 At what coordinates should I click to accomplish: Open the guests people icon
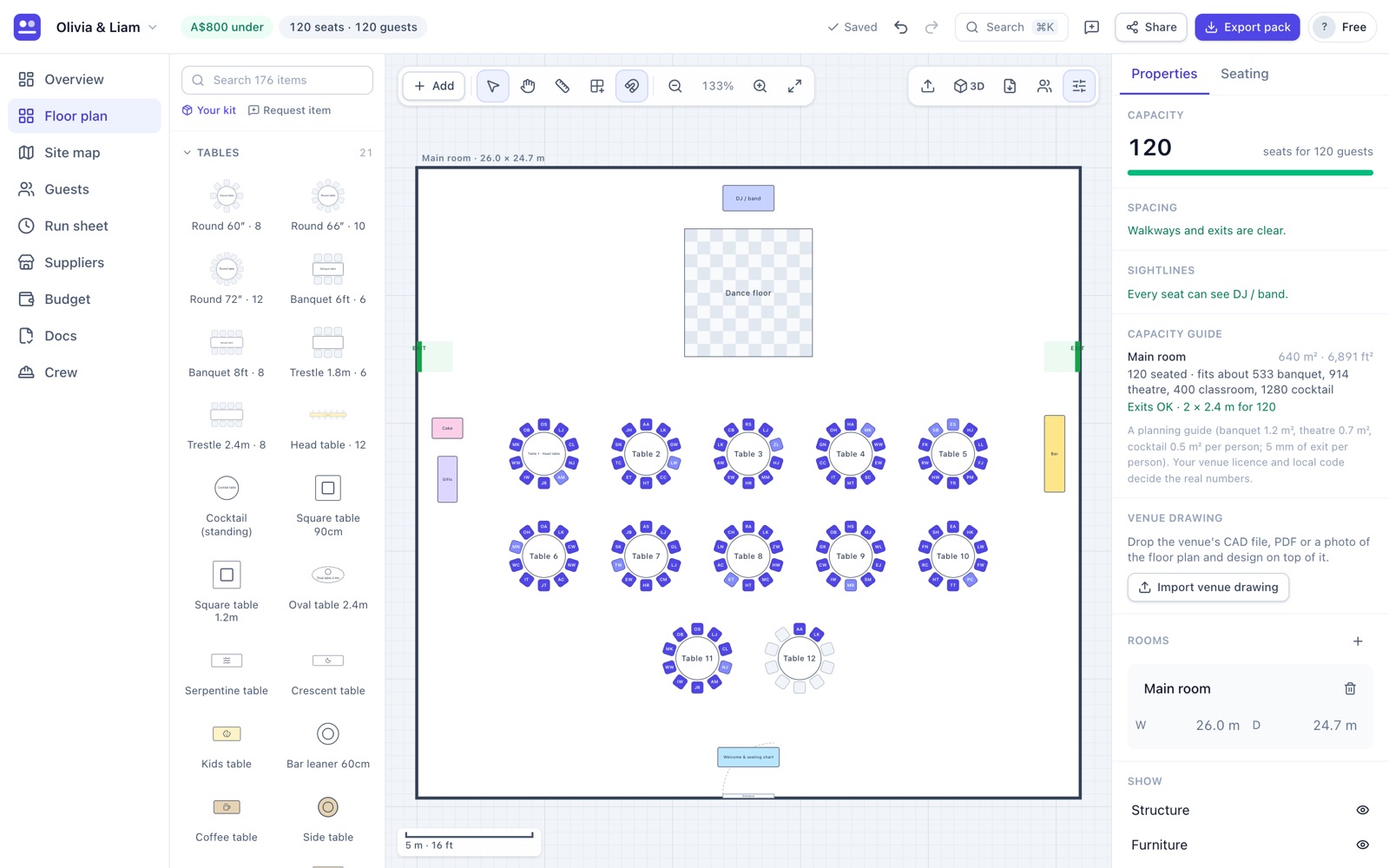coord(1044,86)
